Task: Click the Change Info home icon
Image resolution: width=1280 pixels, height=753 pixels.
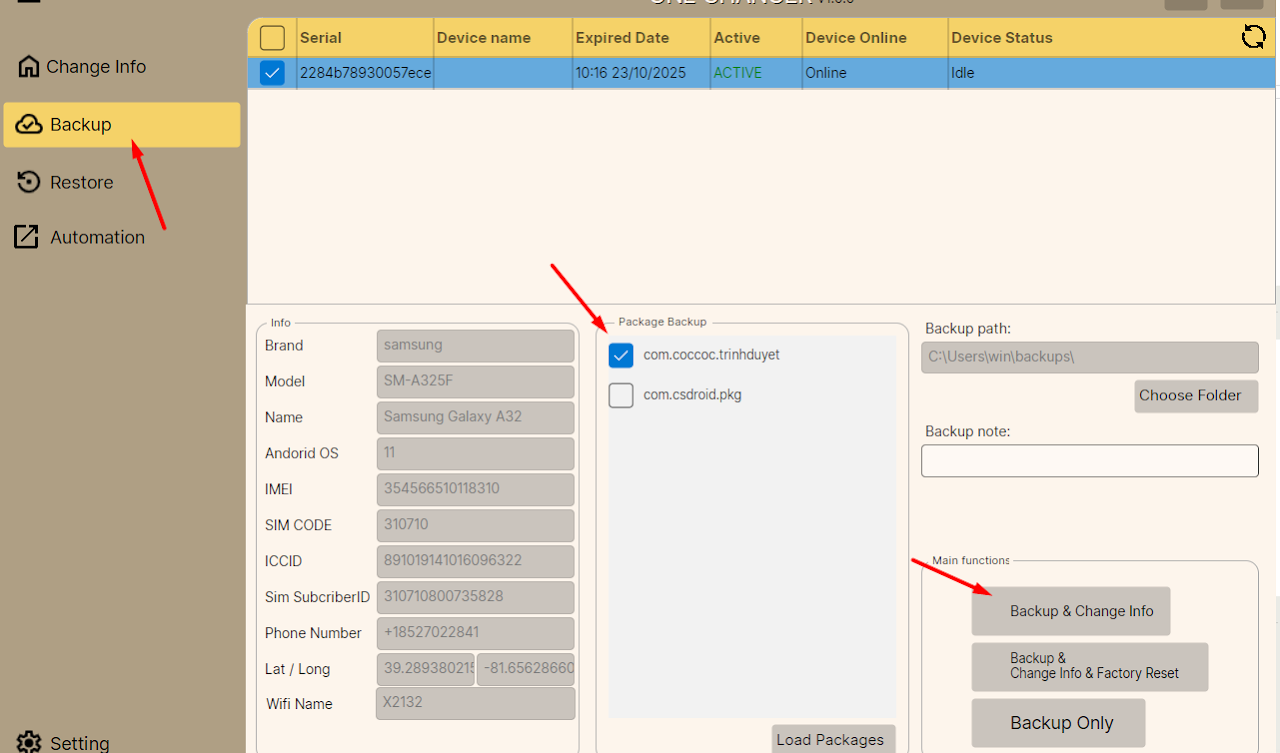Action: [x=29, y=67]
